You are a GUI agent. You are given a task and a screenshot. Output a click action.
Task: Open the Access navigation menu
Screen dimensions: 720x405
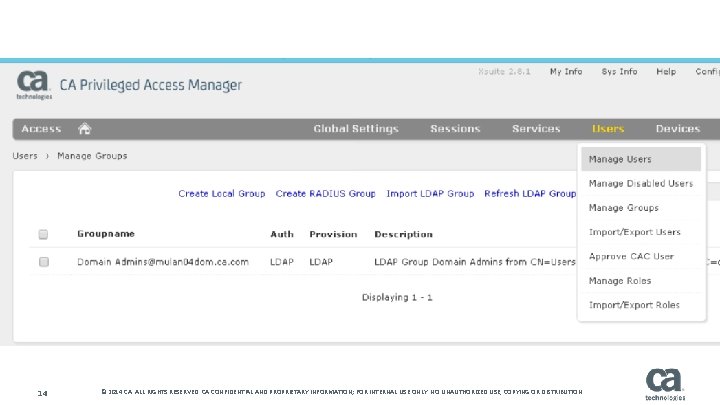[41, 129]
